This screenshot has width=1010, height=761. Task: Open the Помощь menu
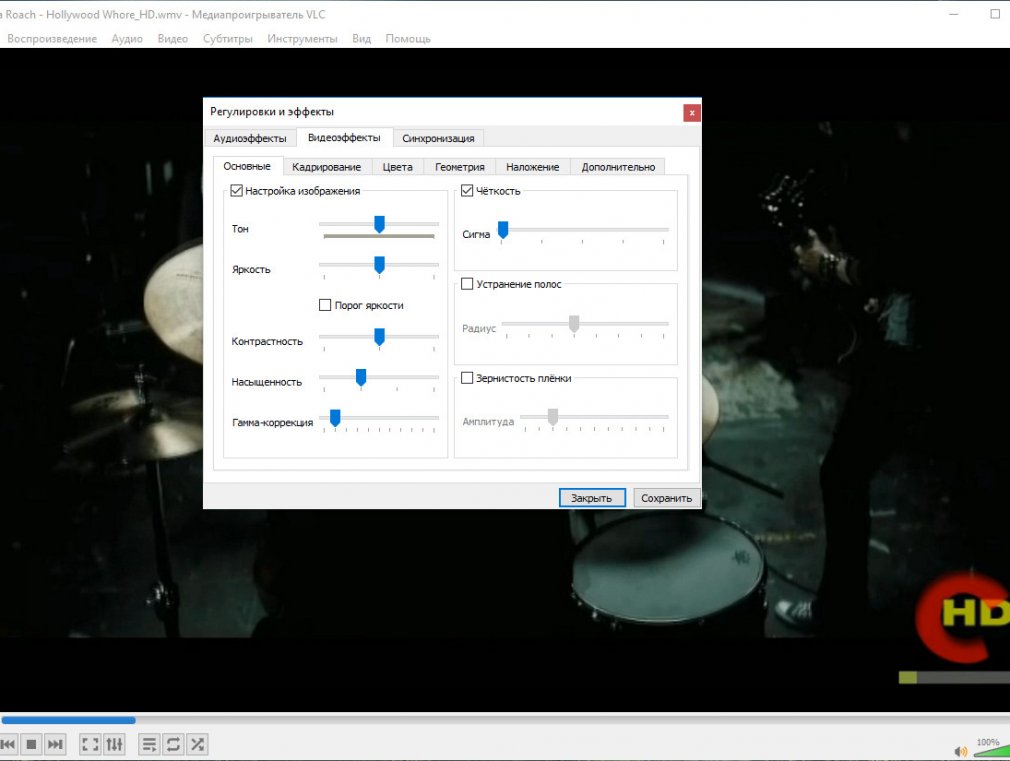408,39
